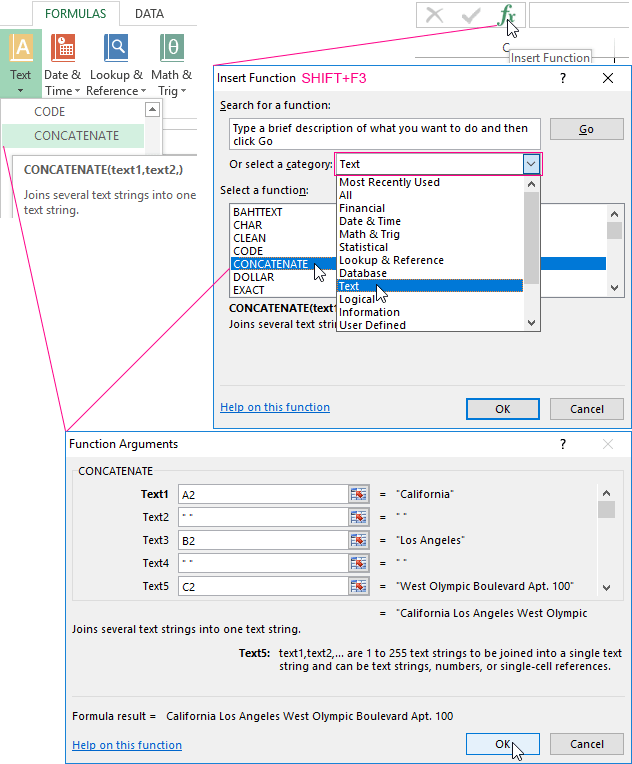632x764 pixels.
Task: Open Lookup & Reference functions ribbon button
Action: click(x=116, y=63)
